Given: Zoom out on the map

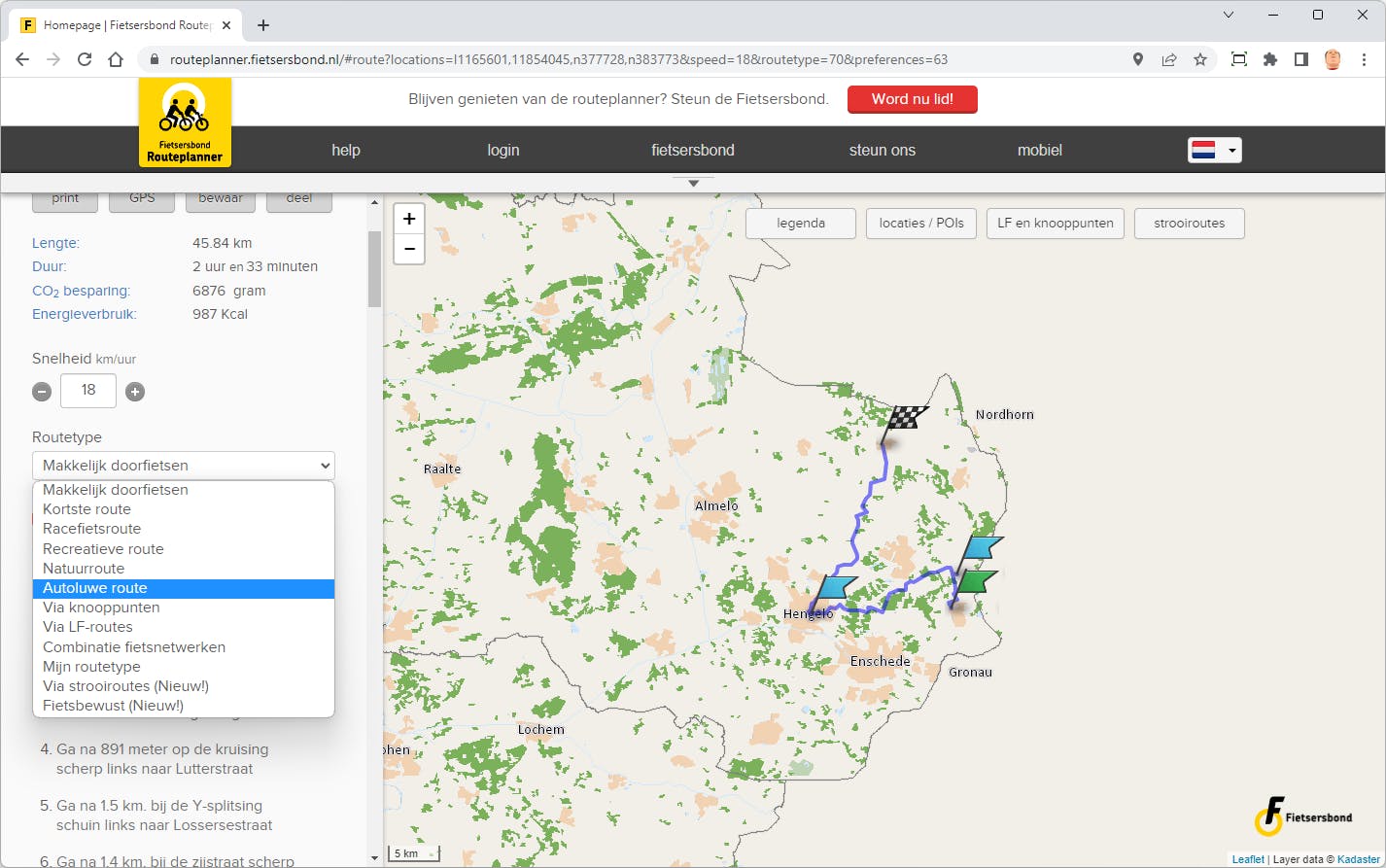Looking at the screenshot, I should point(409,249).
